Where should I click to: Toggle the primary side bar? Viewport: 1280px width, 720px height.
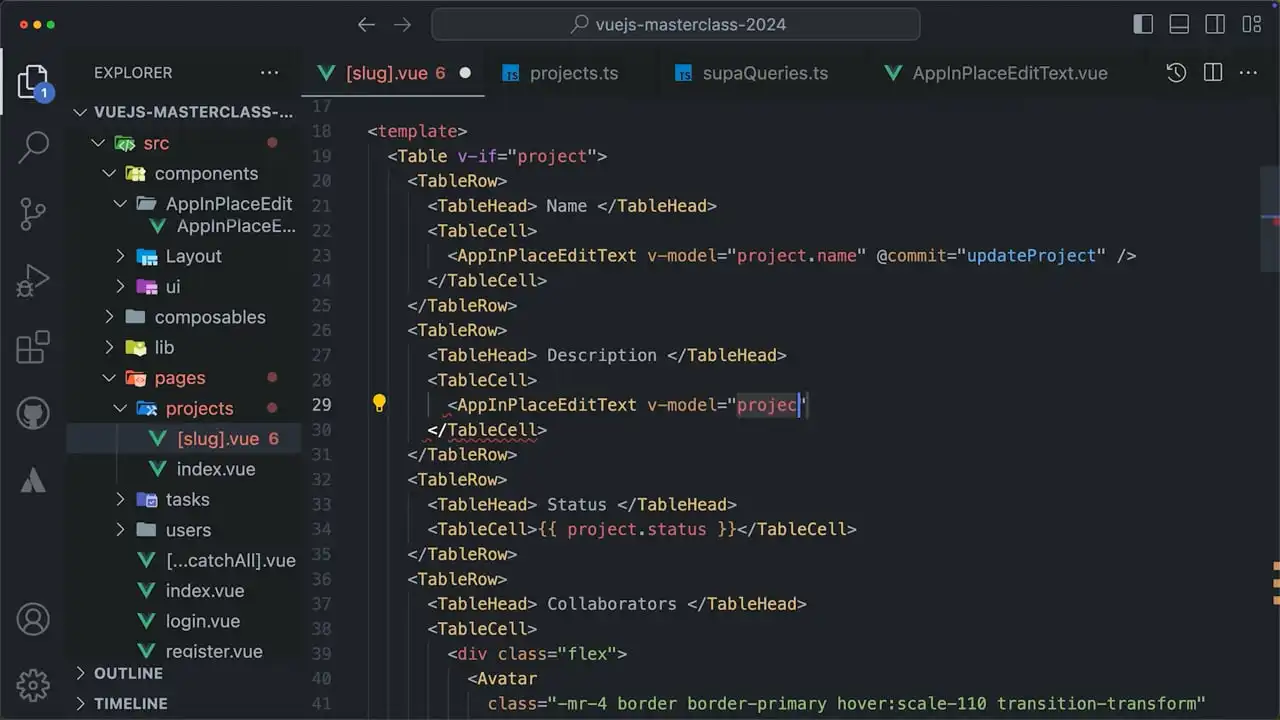point(1143,25)
